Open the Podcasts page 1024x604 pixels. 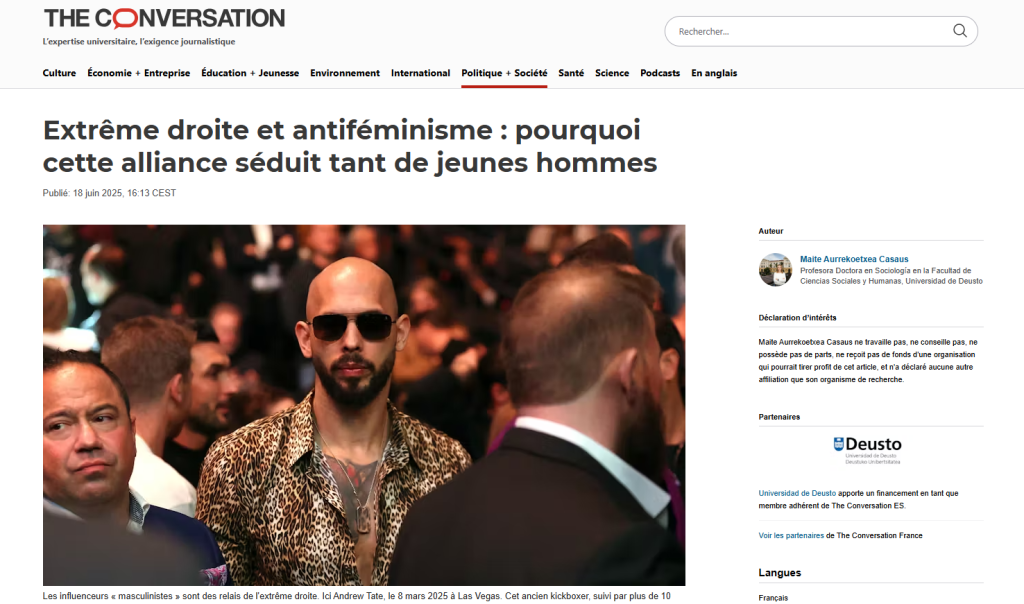(x=660, y=73)
